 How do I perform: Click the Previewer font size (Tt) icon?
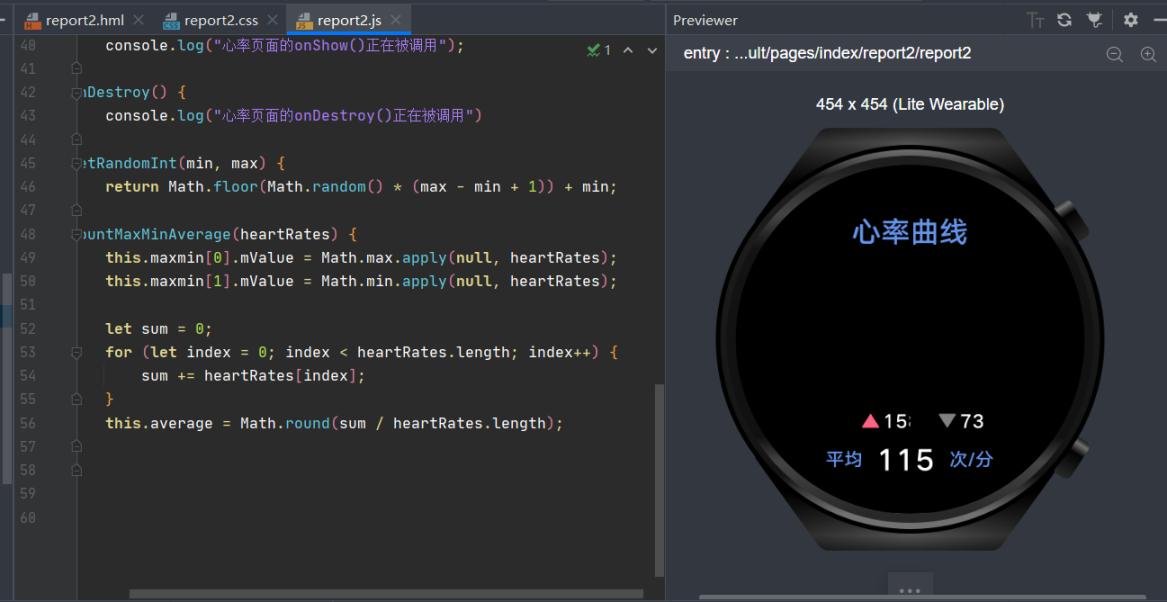pyautogui.click(x=1036, y=20)
